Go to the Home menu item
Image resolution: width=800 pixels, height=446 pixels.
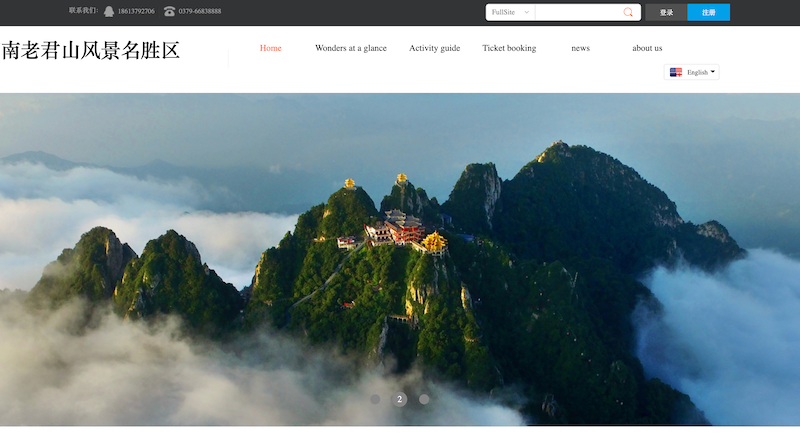(270, 48)
